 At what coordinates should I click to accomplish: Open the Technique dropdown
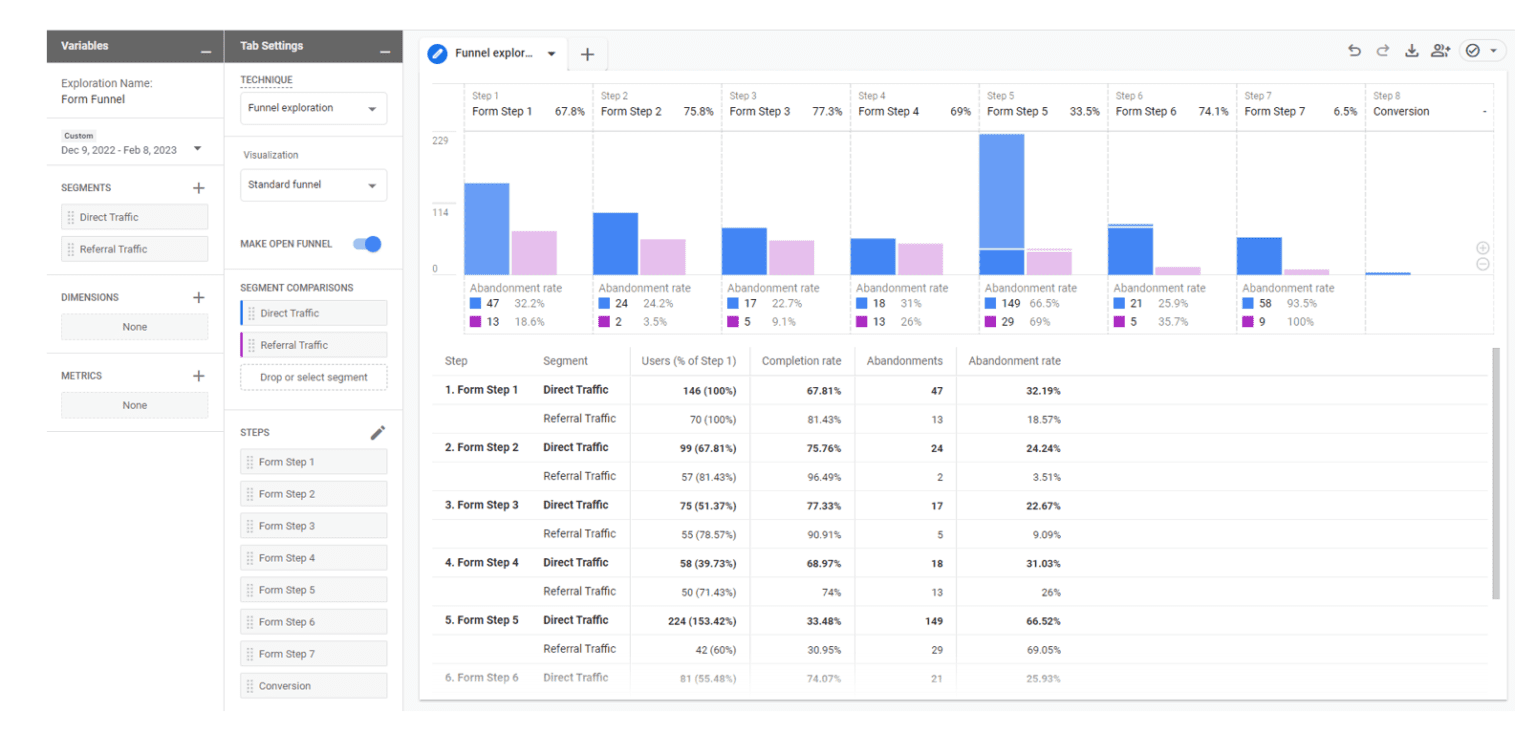click(313, 108)
